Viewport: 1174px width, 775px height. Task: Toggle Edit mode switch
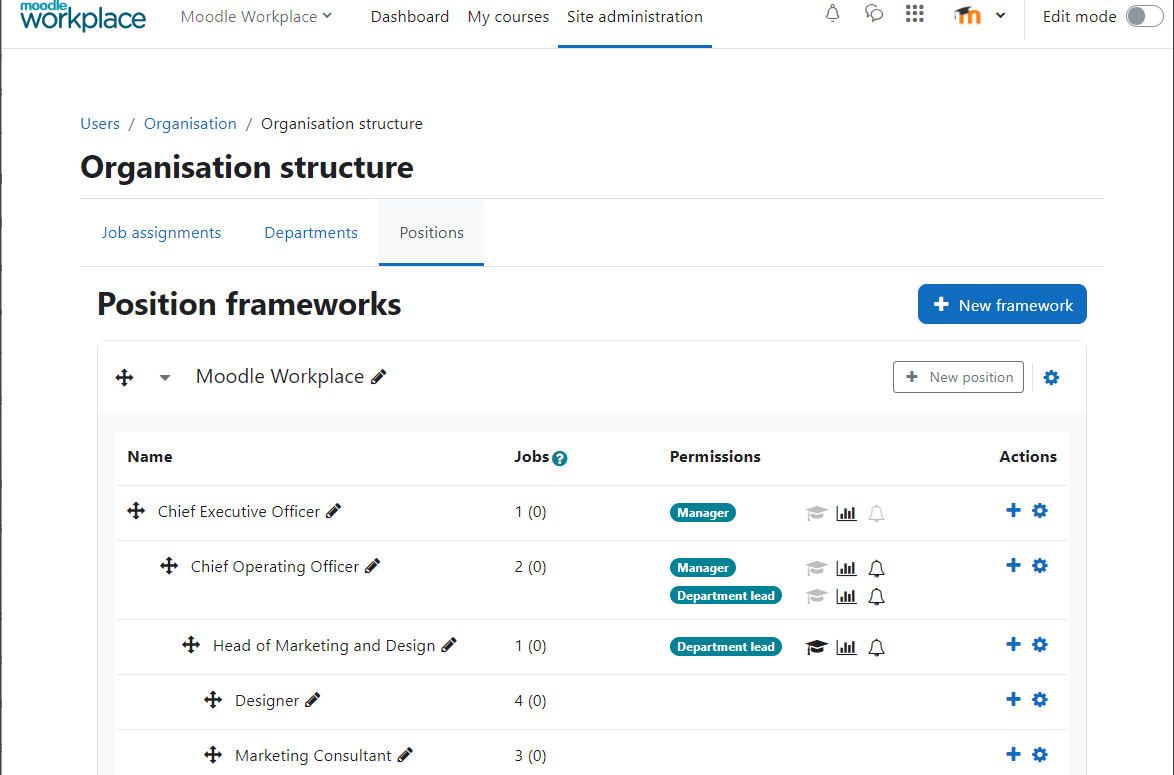[x=1145, y=16]
